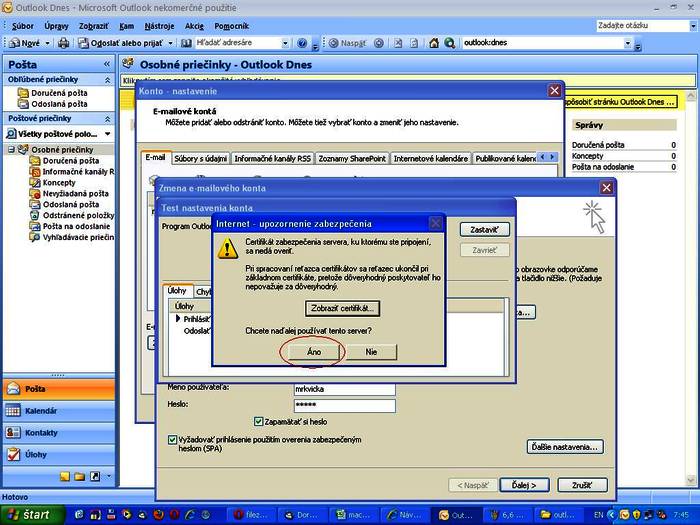700x525 pixels.
Task: Collapse Obľúbené priečinky section
Action: 108,80
